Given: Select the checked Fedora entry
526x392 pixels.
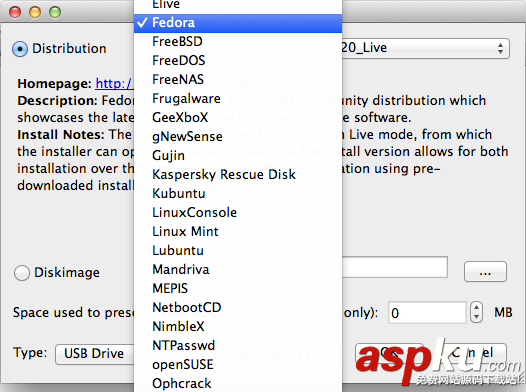Looking at the screenshot, I should [x=238, y=23].
